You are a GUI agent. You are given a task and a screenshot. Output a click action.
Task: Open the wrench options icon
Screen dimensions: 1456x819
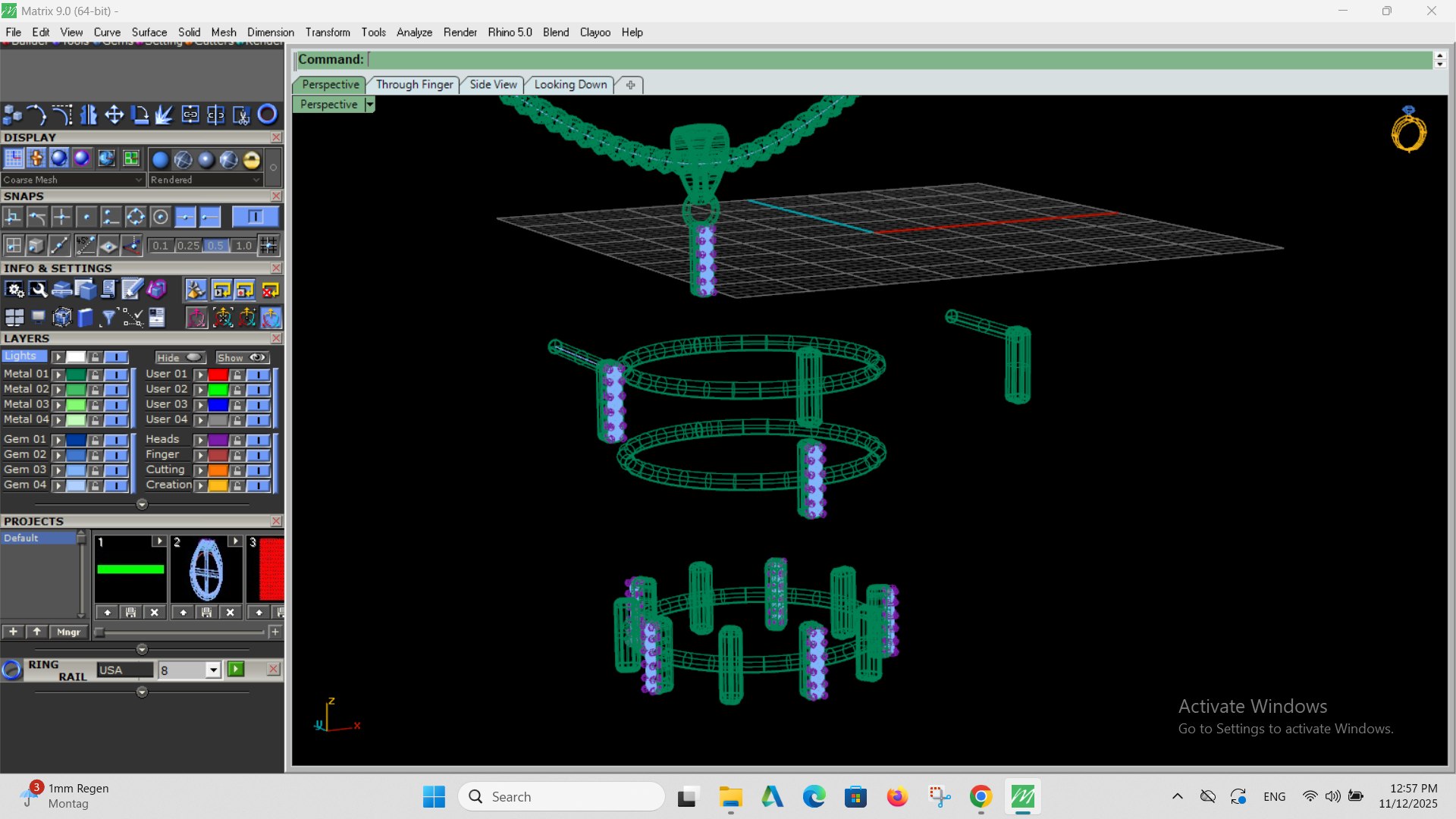[39, 290]
